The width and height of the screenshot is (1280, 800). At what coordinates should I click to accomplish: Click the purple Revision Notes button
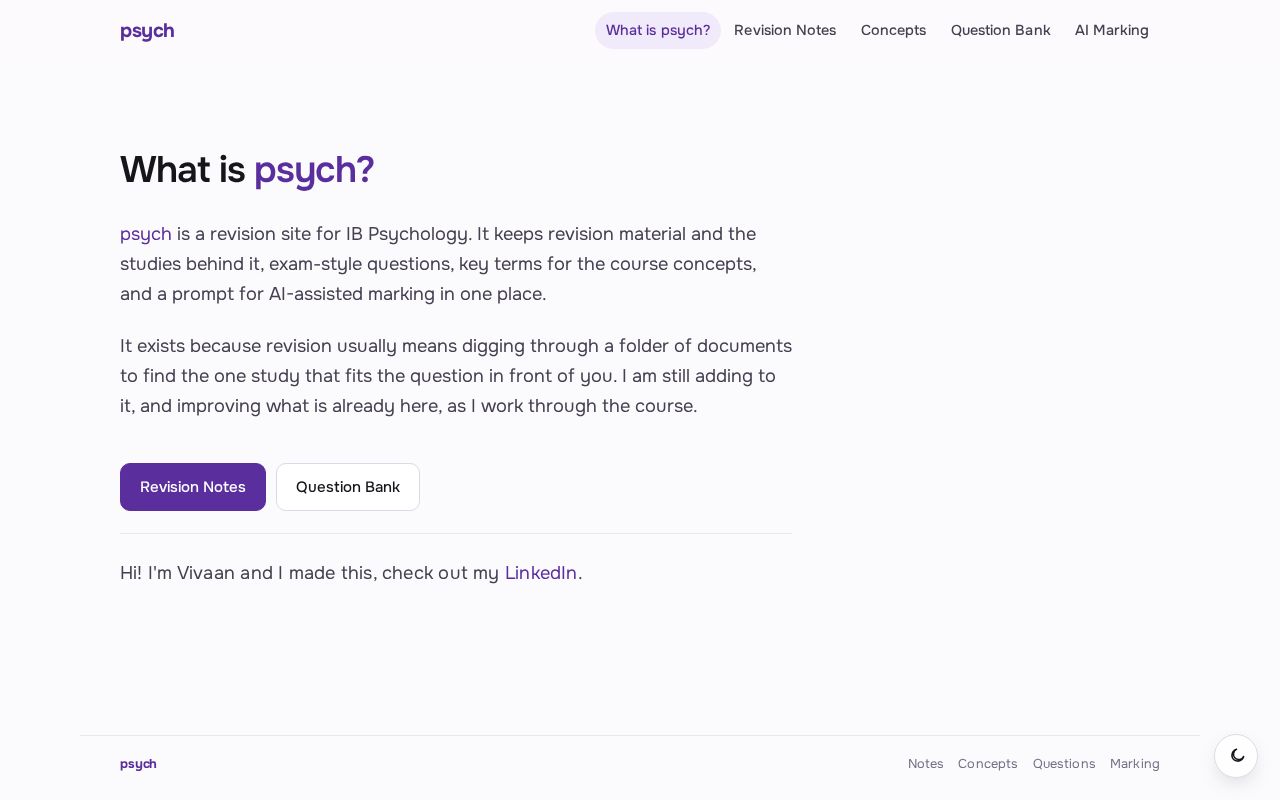click(193, 487)
